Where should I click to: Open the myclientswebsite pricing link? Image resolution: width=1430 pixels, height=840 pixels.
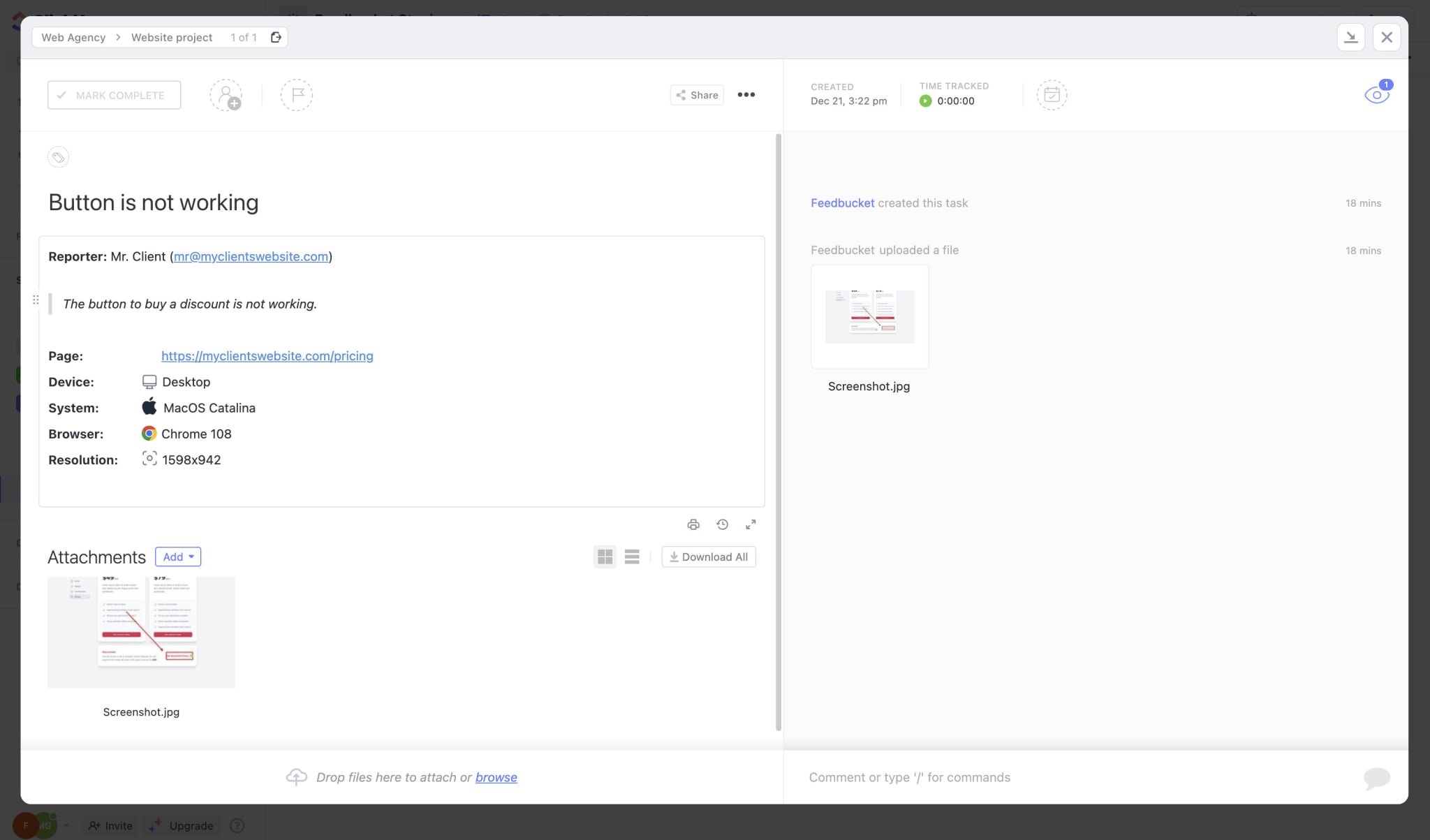click(x=267, y=355)
